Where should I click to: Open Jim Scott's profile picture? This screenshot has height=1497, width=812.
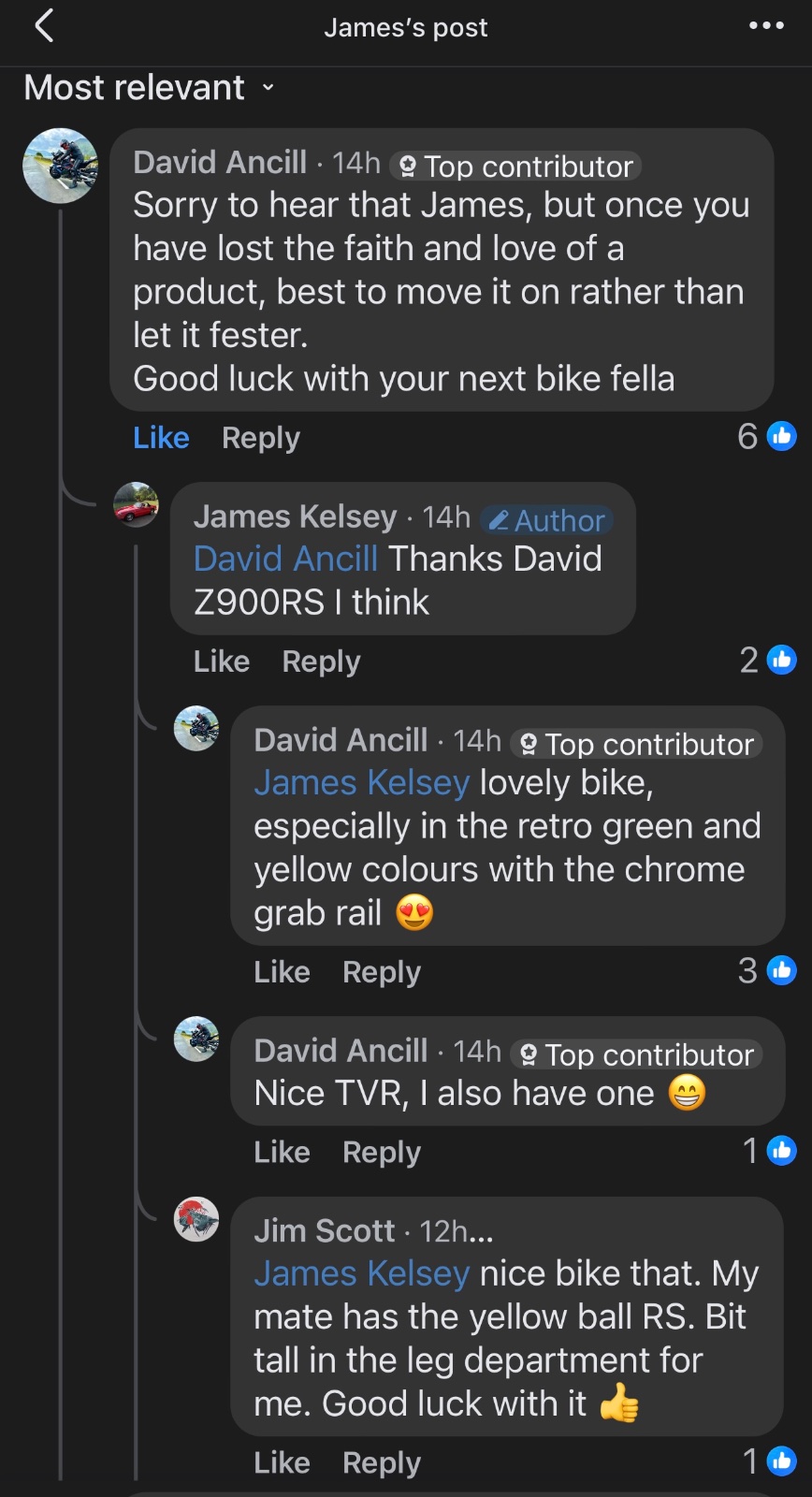pos(196,1219)
